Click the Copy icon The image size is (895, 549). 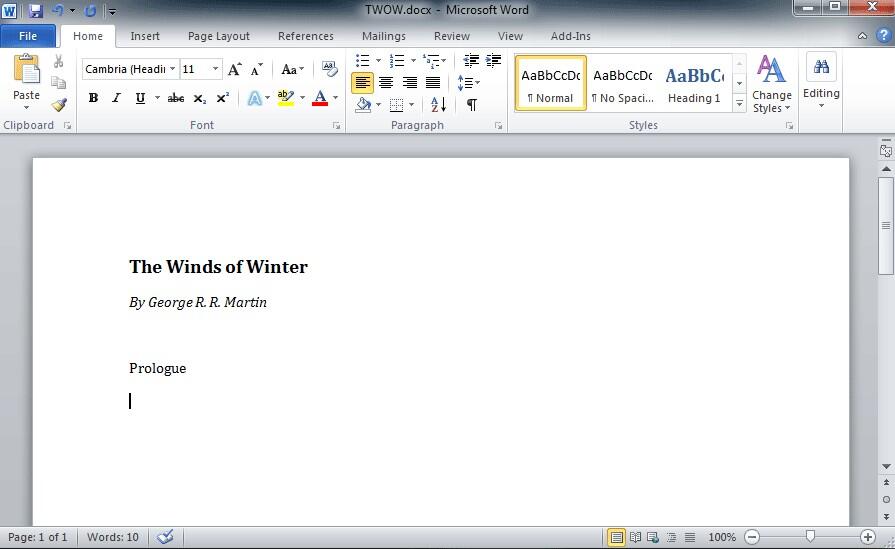(x=58, y=83)
